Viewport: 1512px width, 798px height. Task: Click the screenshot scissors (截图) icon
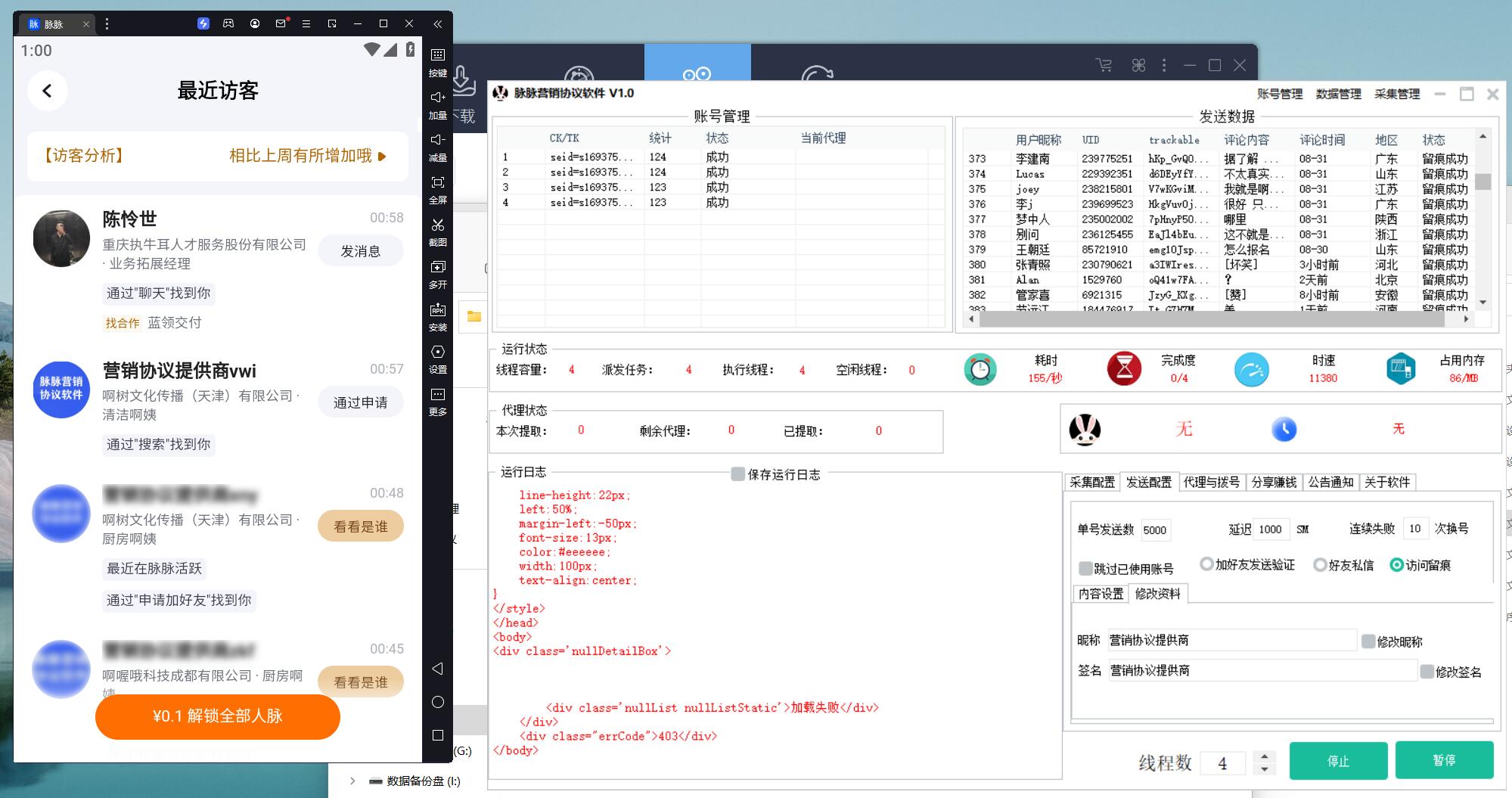pyautogui.click(x=437, y=225)
